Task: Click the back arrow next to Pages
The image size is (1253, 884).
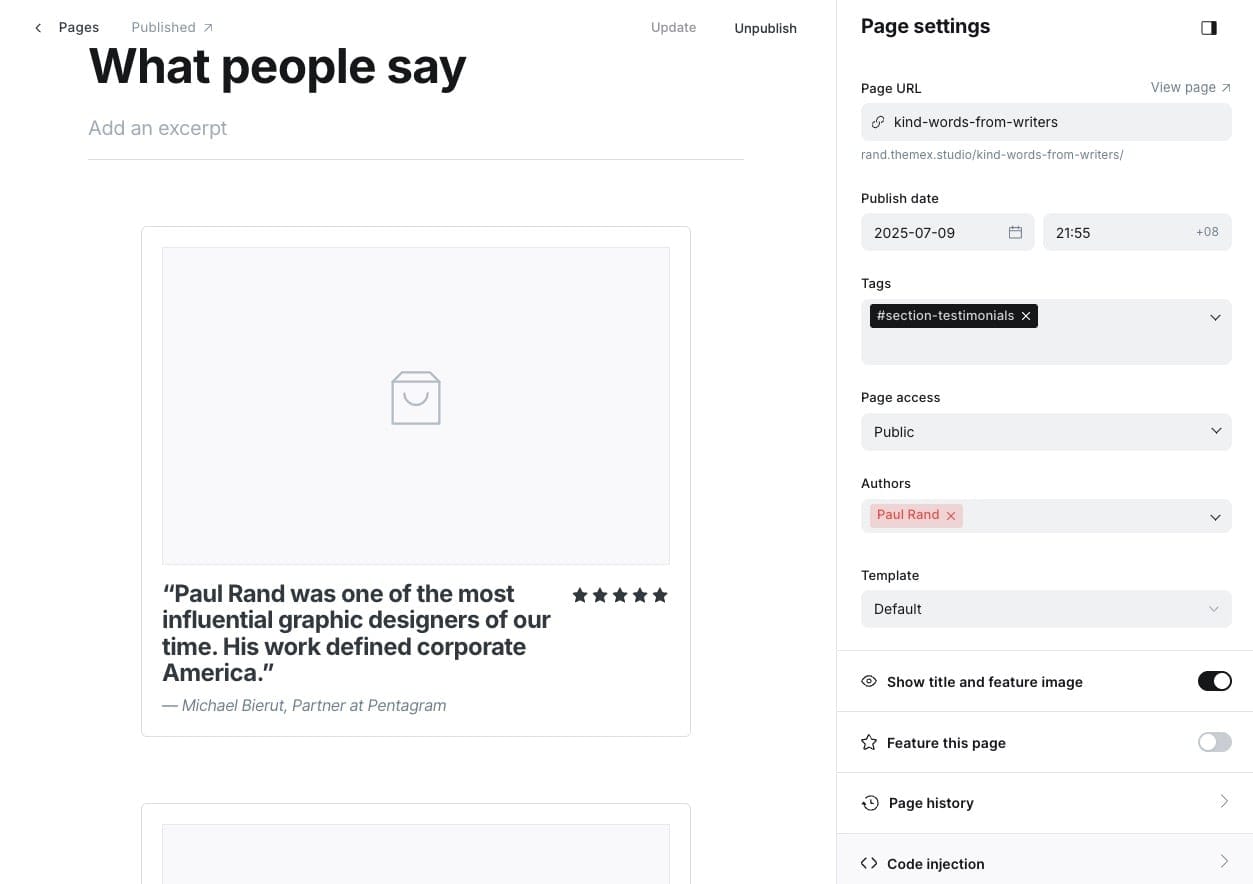Action: (x=38, y=28)
